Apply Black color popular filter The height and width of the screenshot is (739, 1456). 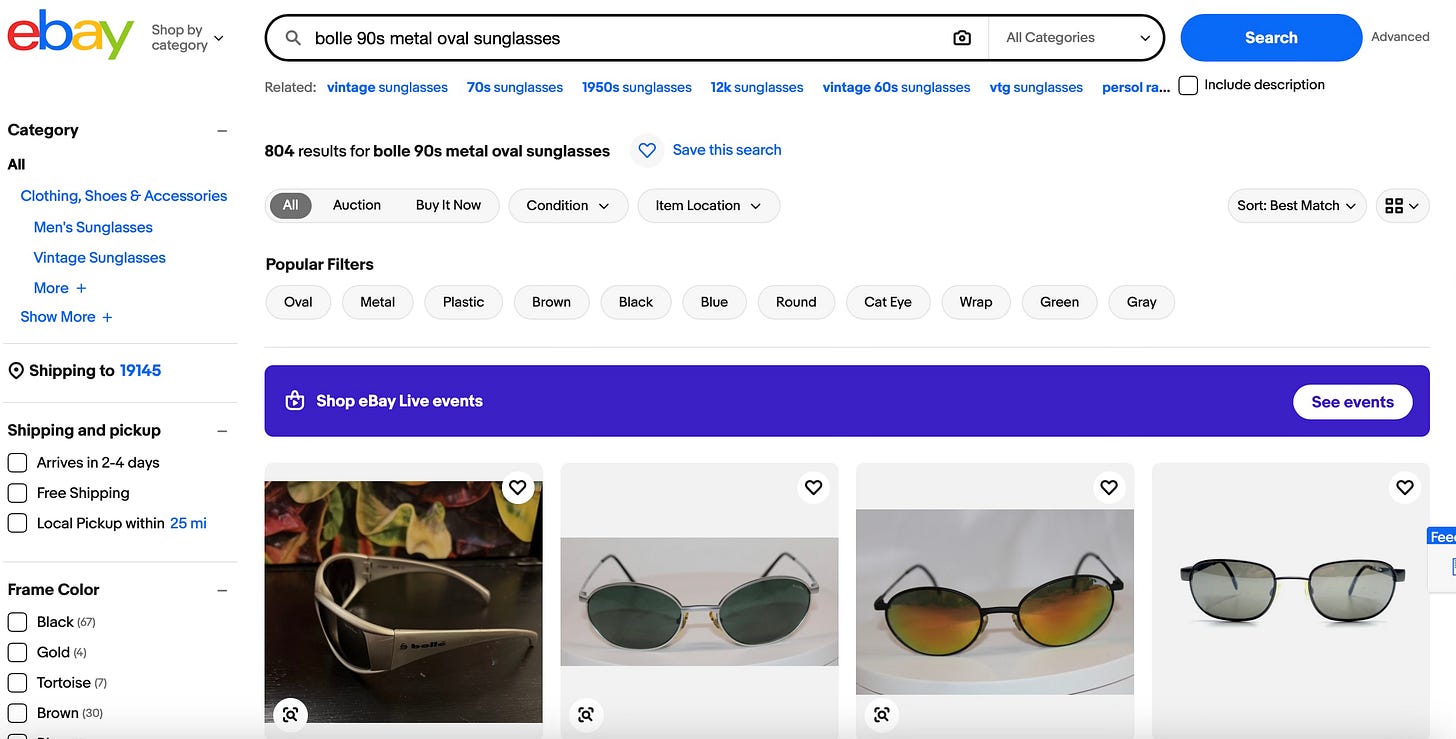point(636,302)
